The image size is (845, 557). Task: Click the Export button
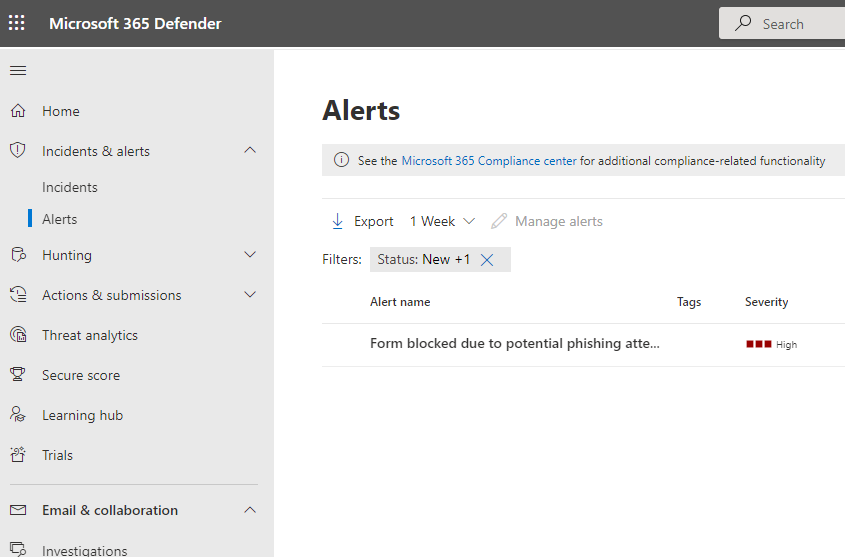click(362, 221)
